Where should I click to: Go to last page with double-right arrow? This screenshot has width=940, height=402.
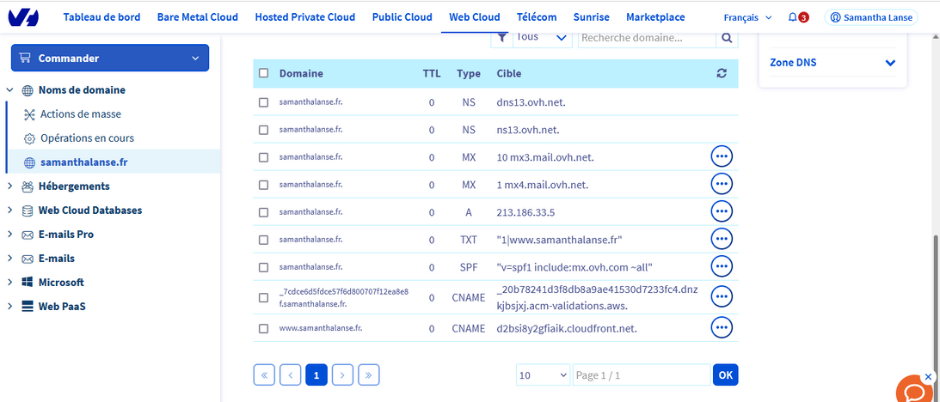click(x=369, y=375)
